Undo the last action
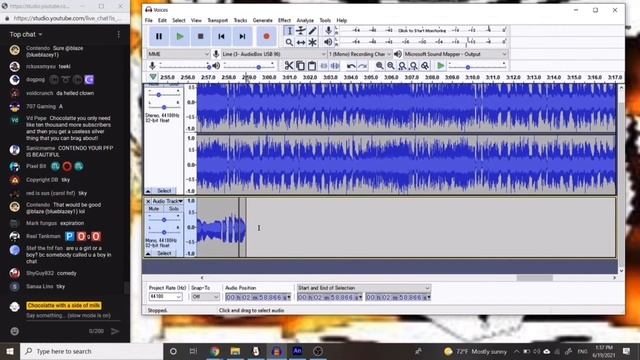 click(351, 66)
